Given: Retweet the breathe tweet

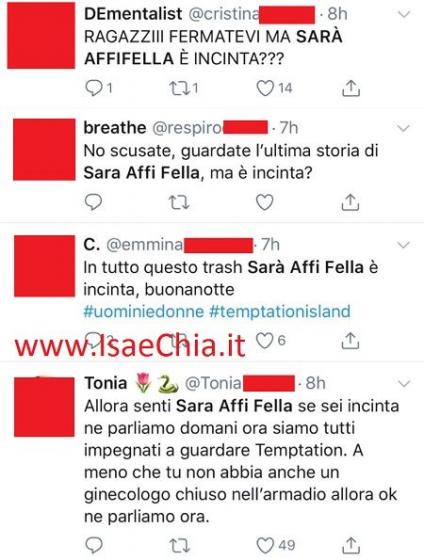Looking at the screenshot, I should tap(179, 202).
